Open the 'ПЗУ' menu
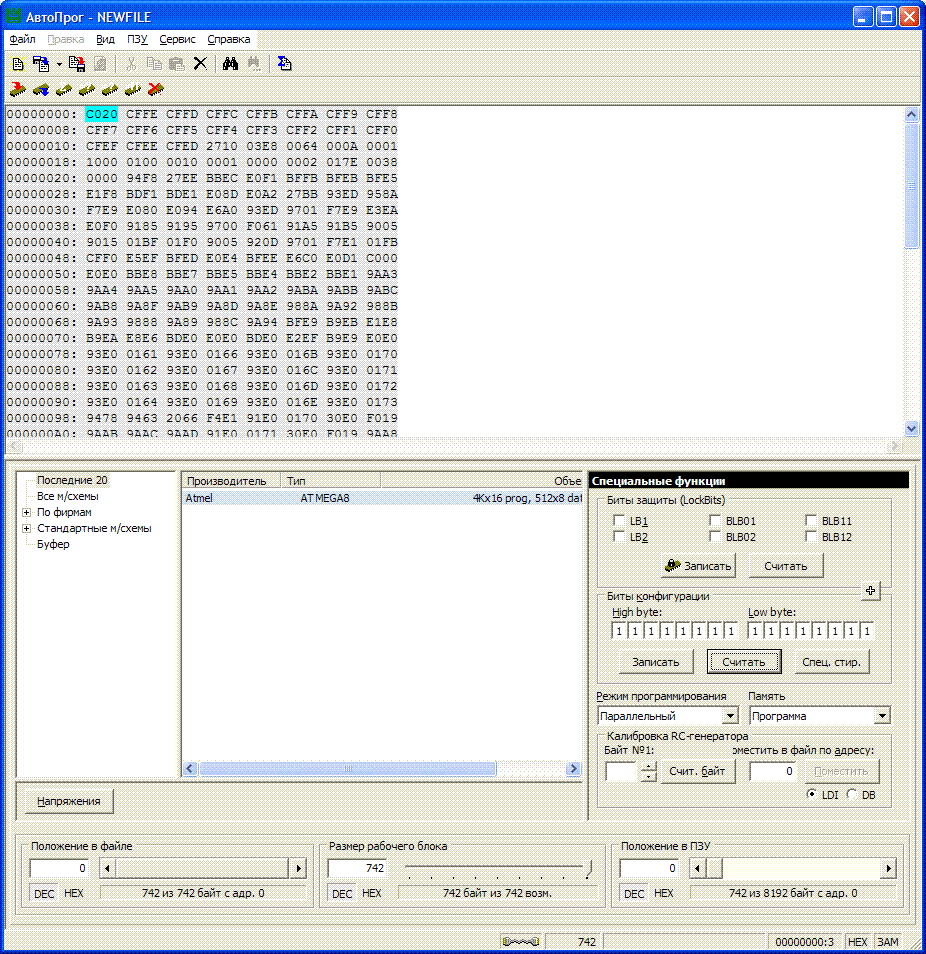 [137, 40]
